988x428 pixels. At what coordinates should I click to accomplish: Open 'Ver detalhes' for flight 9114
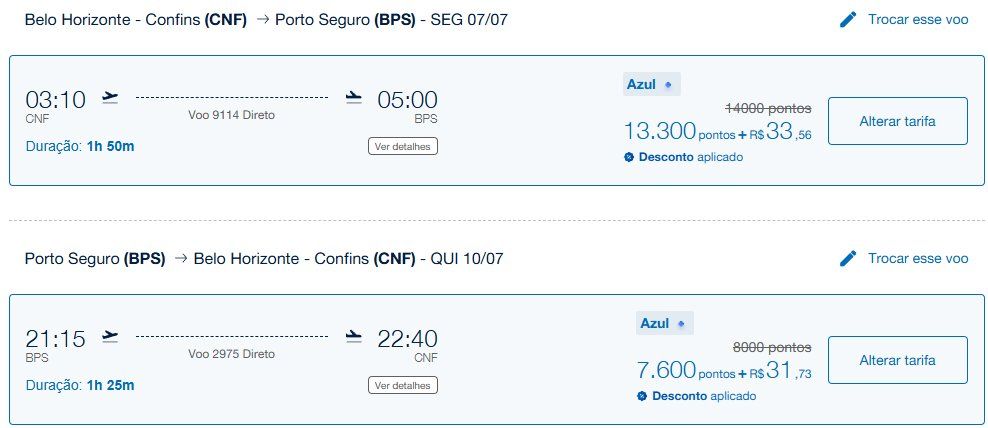pos(403,146)
